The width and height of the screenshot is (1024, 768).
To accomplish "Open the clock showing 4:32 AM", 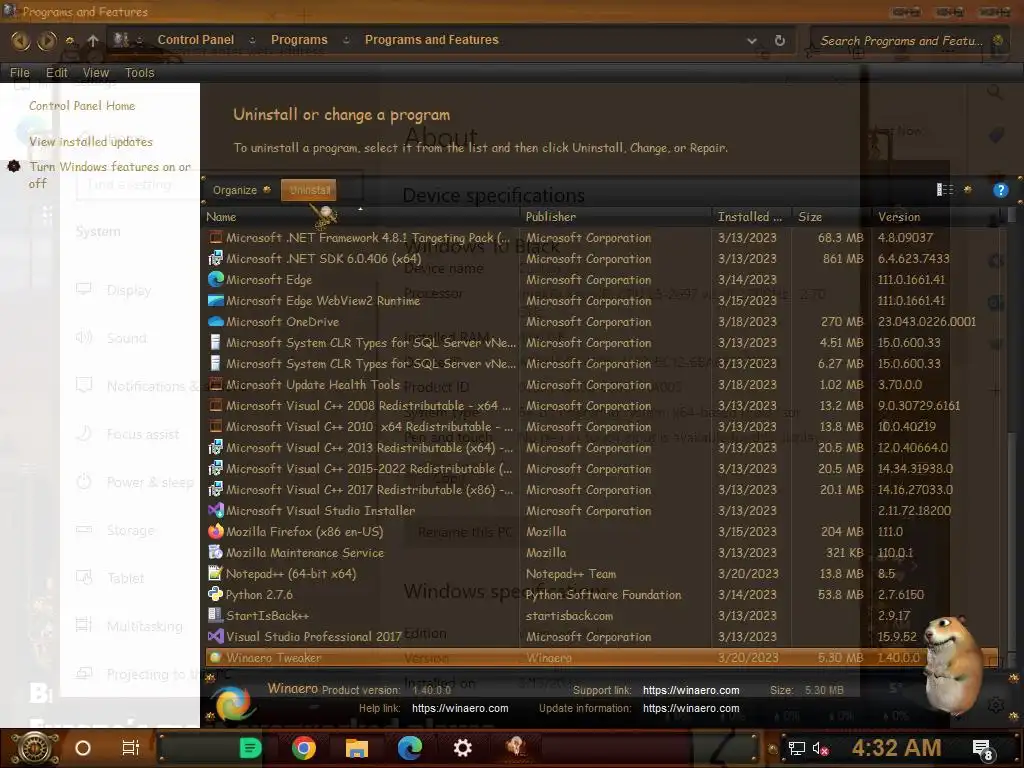I will coord(896,748).
